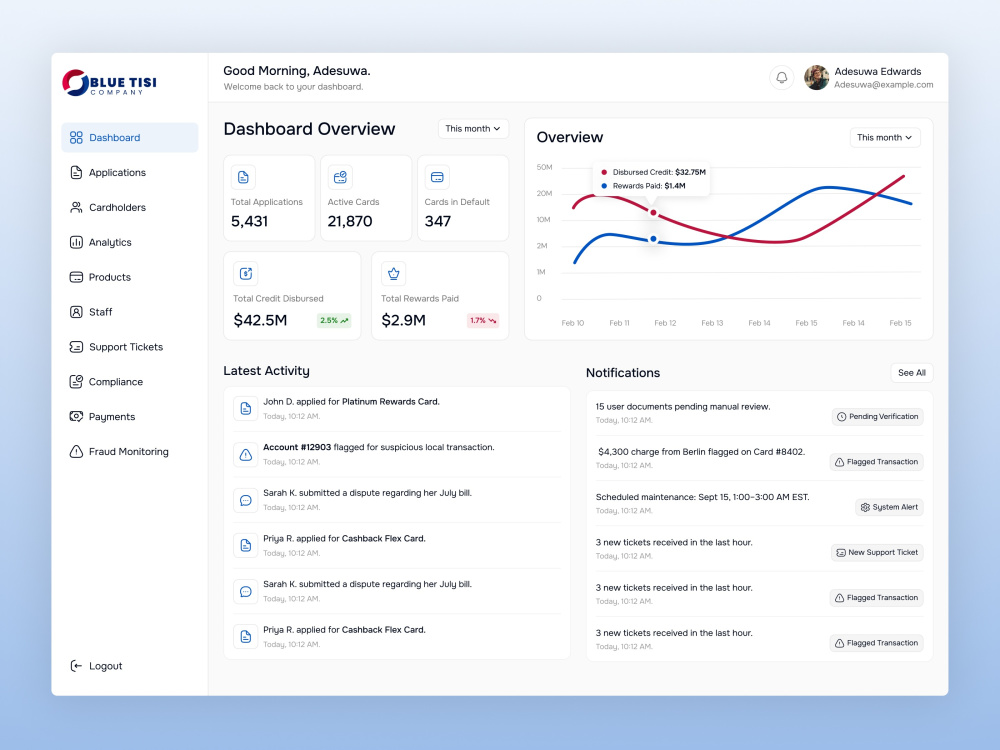Click the Analytics chart icon in sidebar
The image size is (1000, 750).
coord(76,242)
